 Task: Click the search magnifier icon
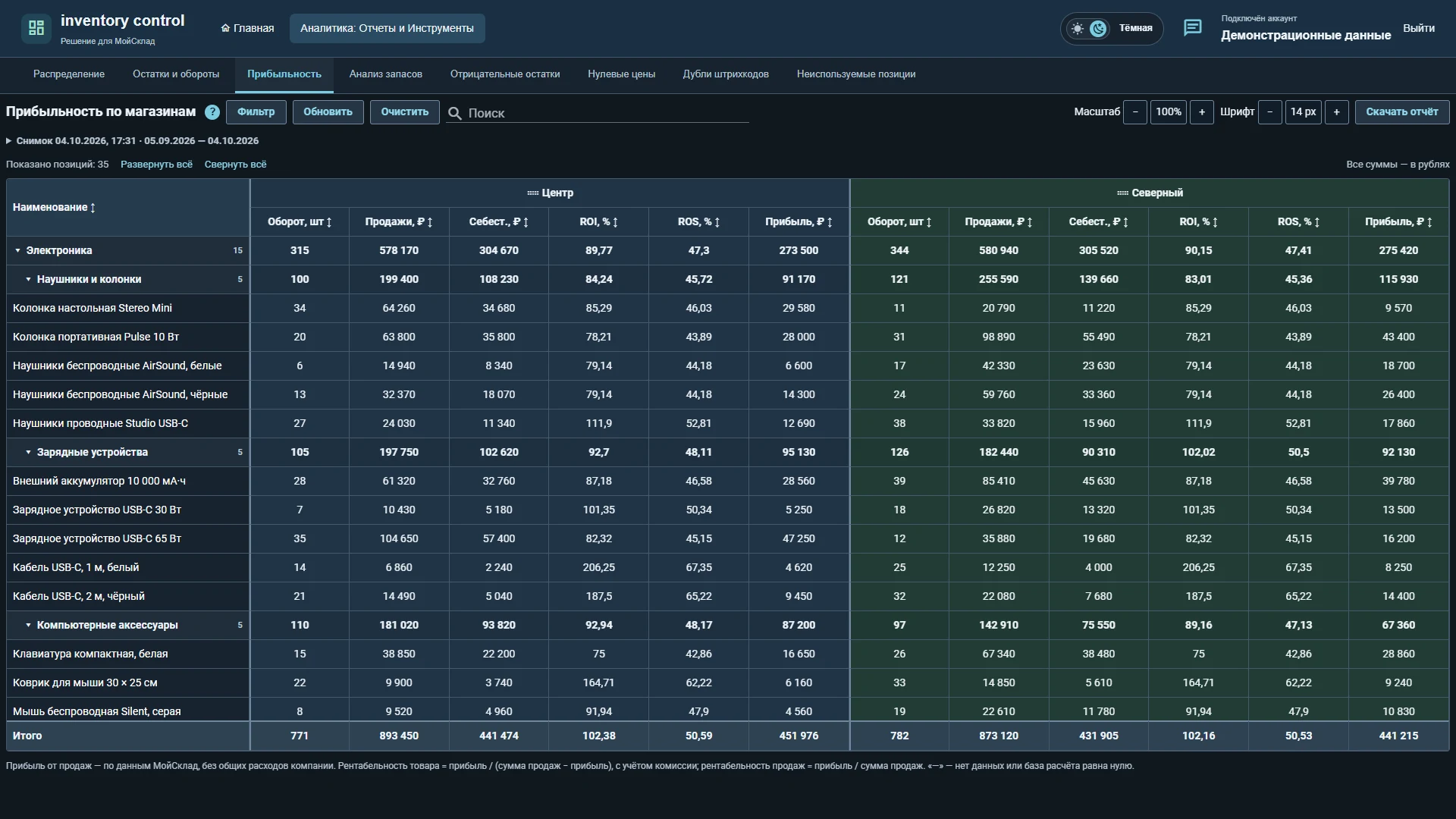(x=455, y=113)
